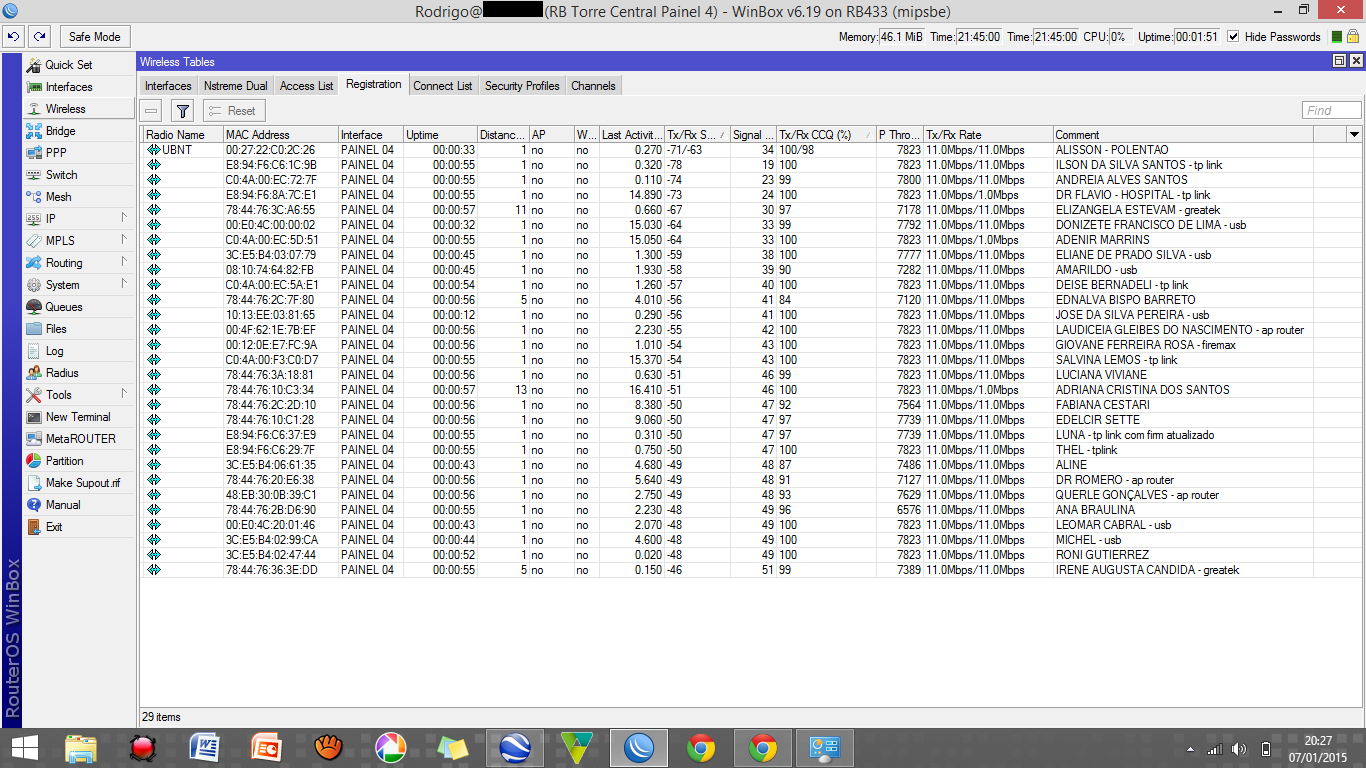Open the Mesh sidebar icon

tap(34, 197)
